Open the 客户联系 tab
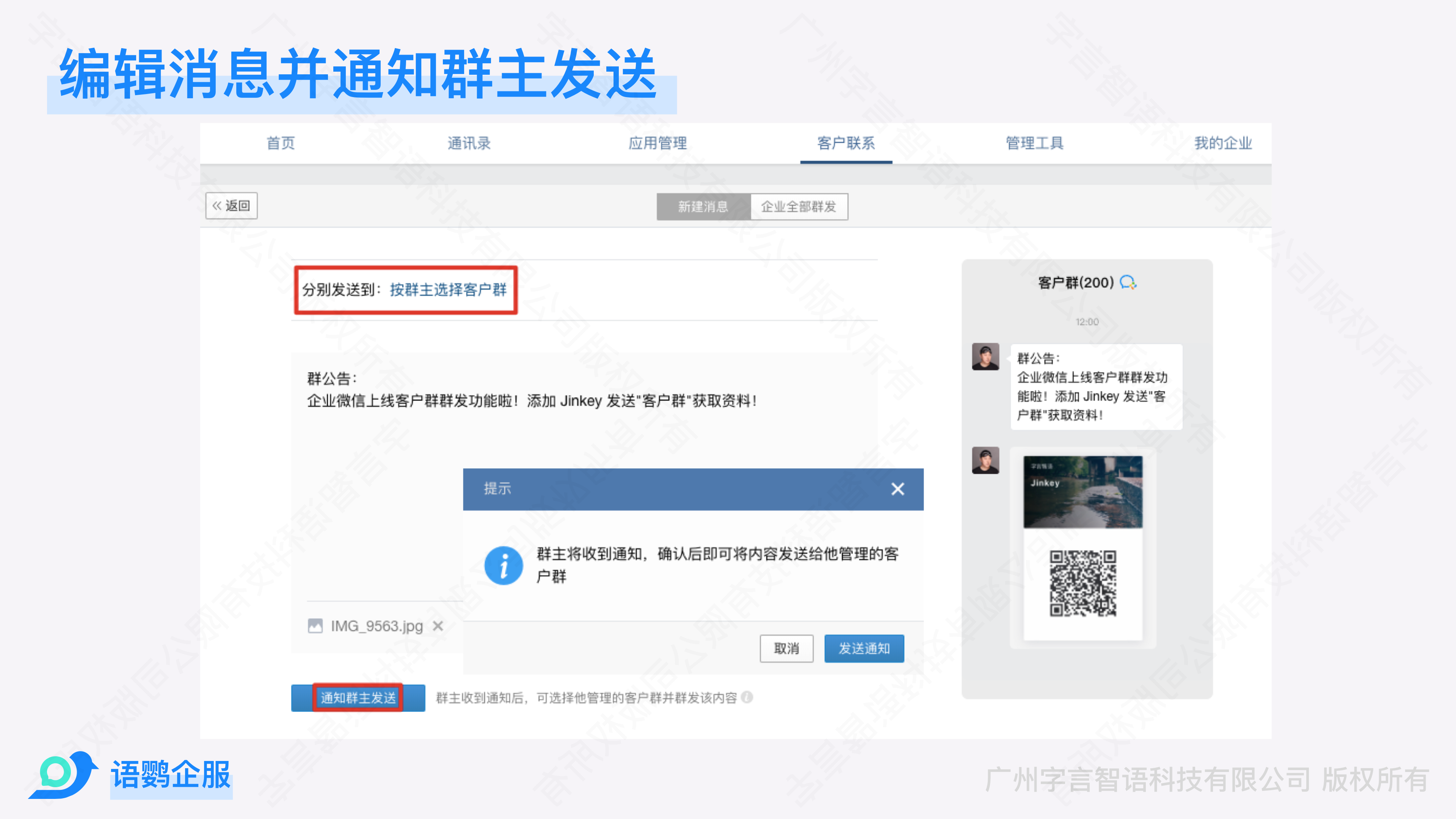Viewport: 1456px width, 819px height. coord(846,143)
